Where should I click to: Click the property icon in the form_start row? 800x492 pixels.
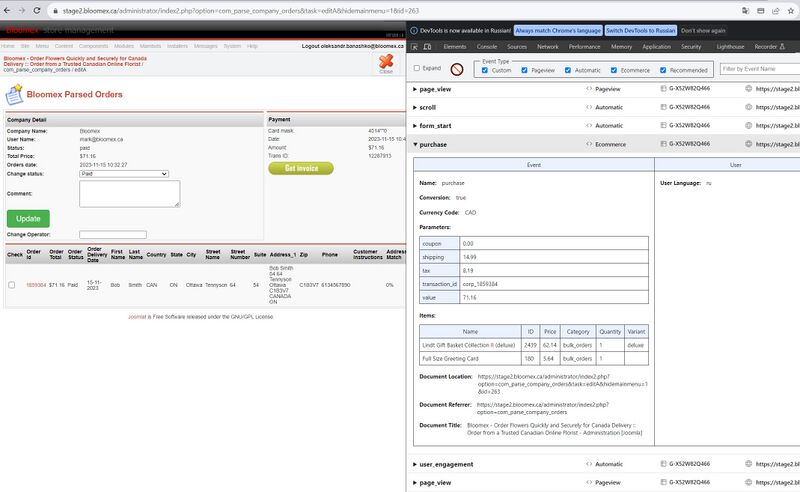(x=663, y=125)
